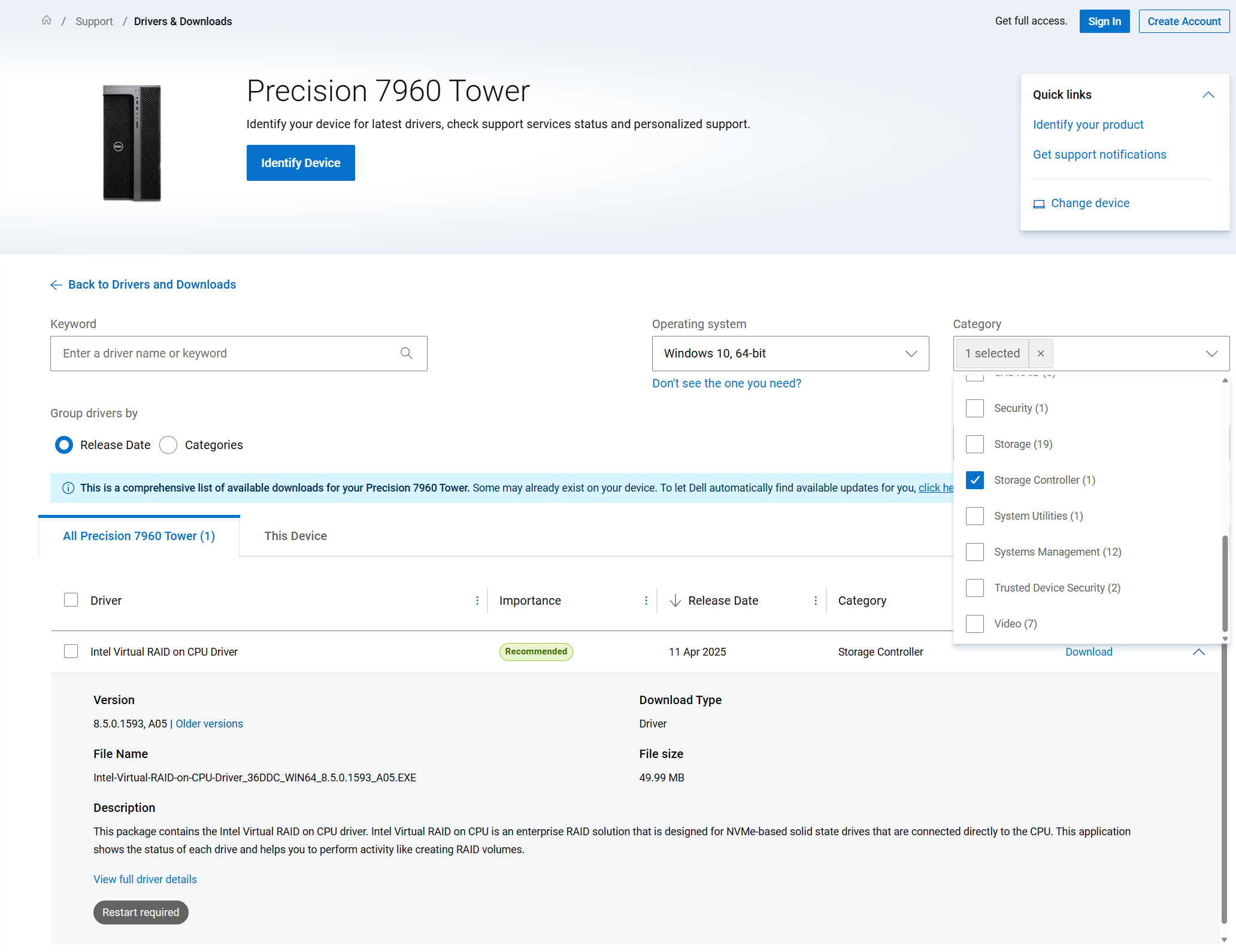Open the Operating system dropdown

click(x=790, y=353)
